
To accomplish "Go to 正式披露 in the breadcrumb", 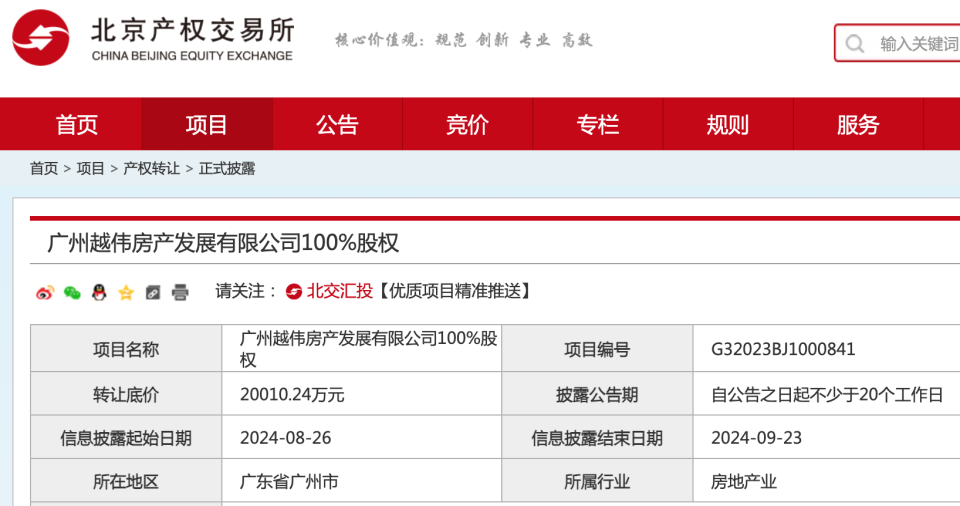I will click(x=227, y=168).
